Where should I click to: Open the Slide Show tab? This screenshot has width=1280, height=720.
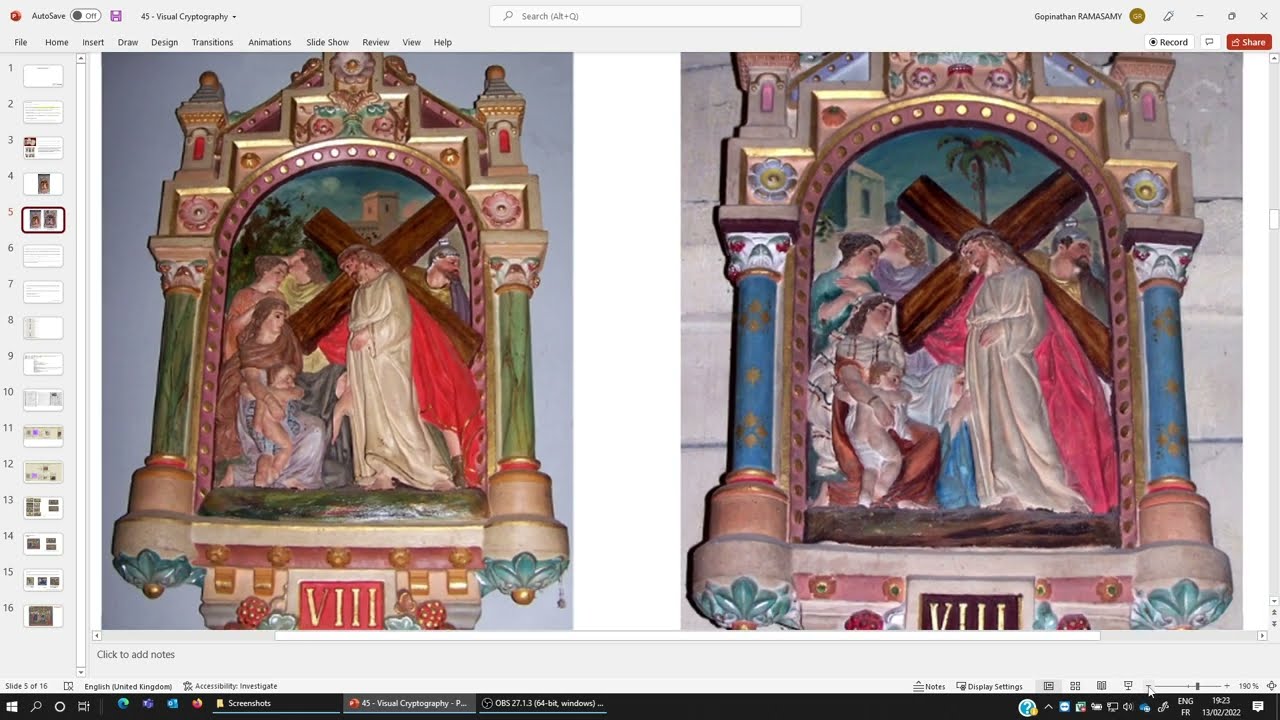click(x=327, y=42)
